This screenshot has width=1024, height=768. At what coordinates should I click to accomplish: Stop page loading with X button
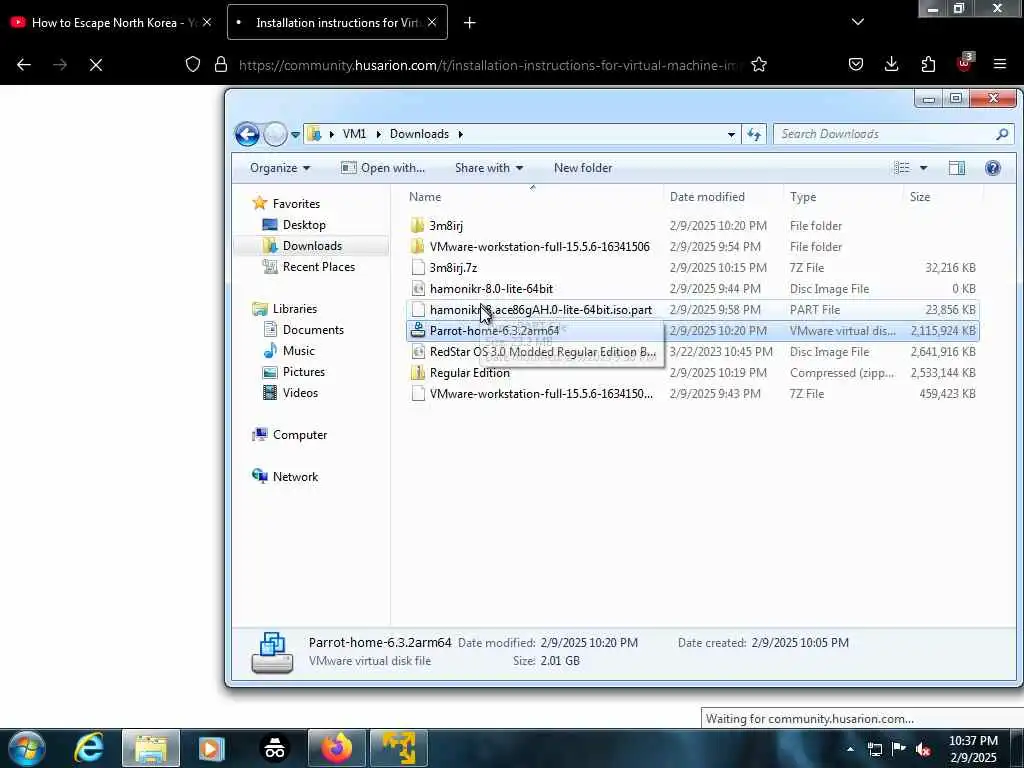pos(96,65)
